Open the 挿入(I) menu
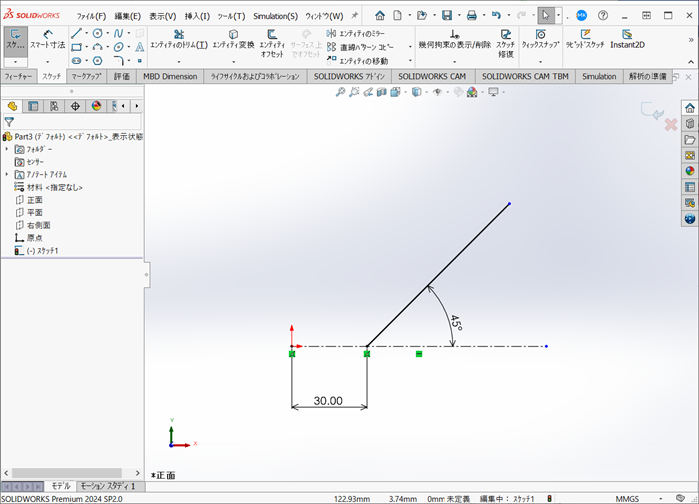The image size is (699, 504). tap(197, 16)
